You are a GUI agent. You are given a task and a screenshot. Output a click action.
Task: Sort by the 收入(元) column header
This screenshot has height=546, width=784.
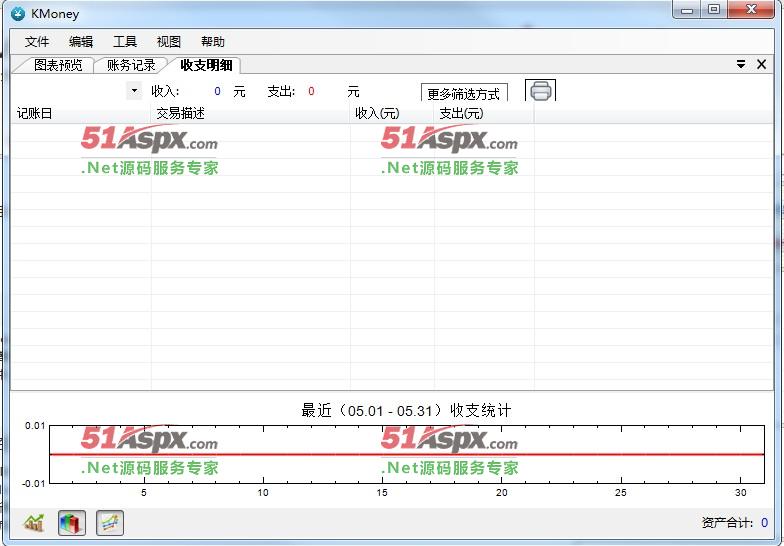[392, 114]
